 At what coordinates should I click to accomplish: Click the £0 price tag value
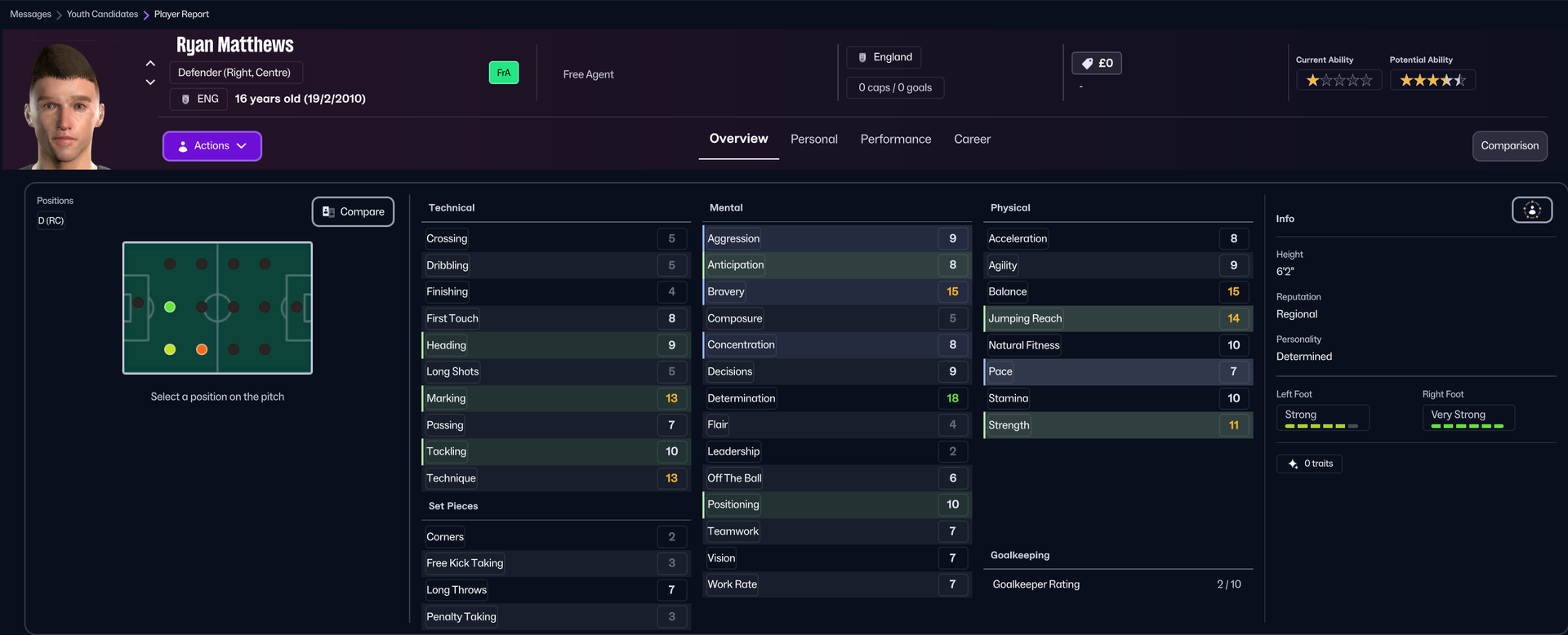click(x=1097, y=63)
